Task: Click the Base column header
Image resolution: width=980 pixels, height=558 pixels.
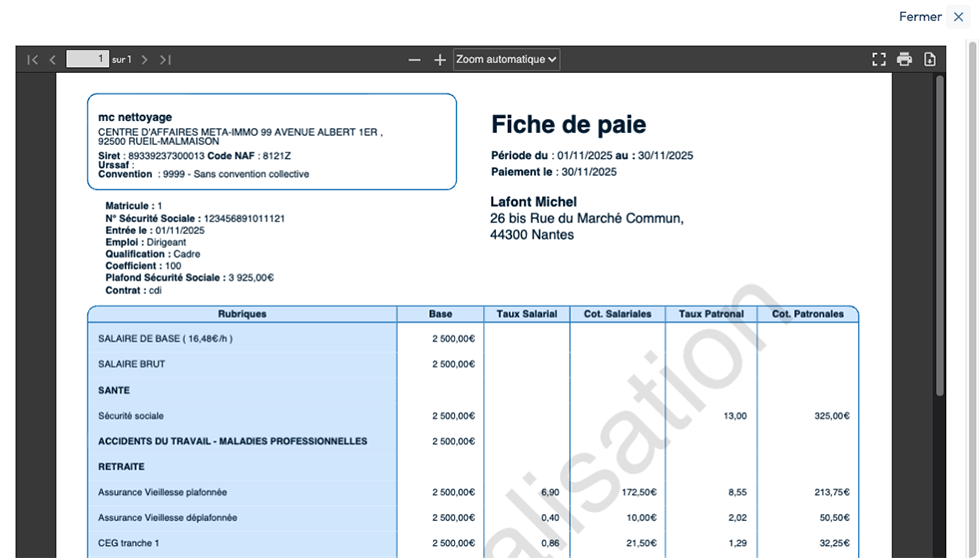Action: pyautogui.click(x=440, y=314)
